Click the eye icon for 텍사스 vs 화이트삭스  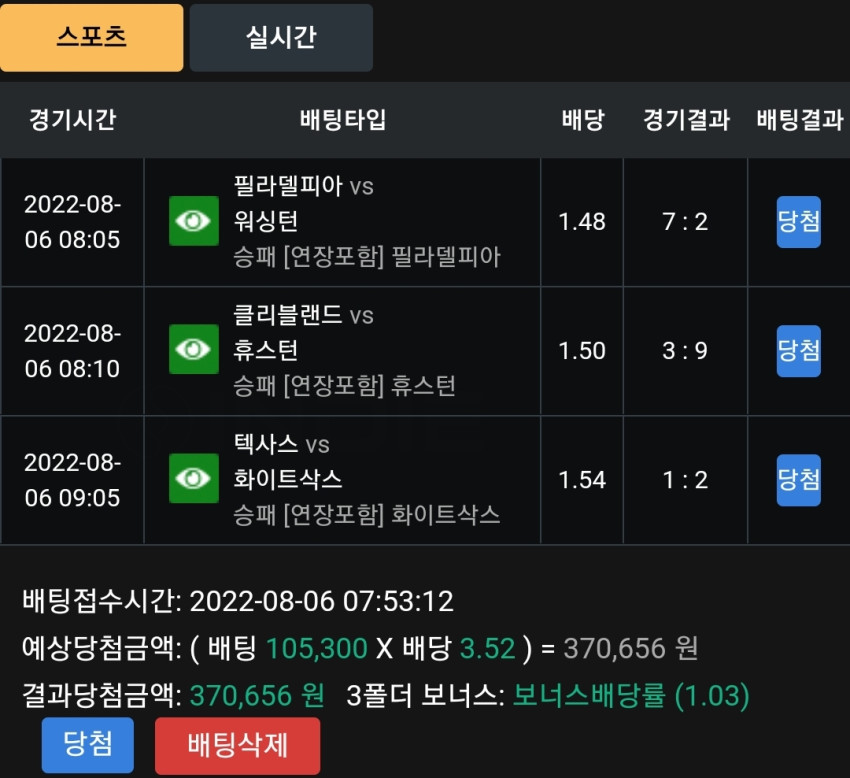tap(194, 479)
